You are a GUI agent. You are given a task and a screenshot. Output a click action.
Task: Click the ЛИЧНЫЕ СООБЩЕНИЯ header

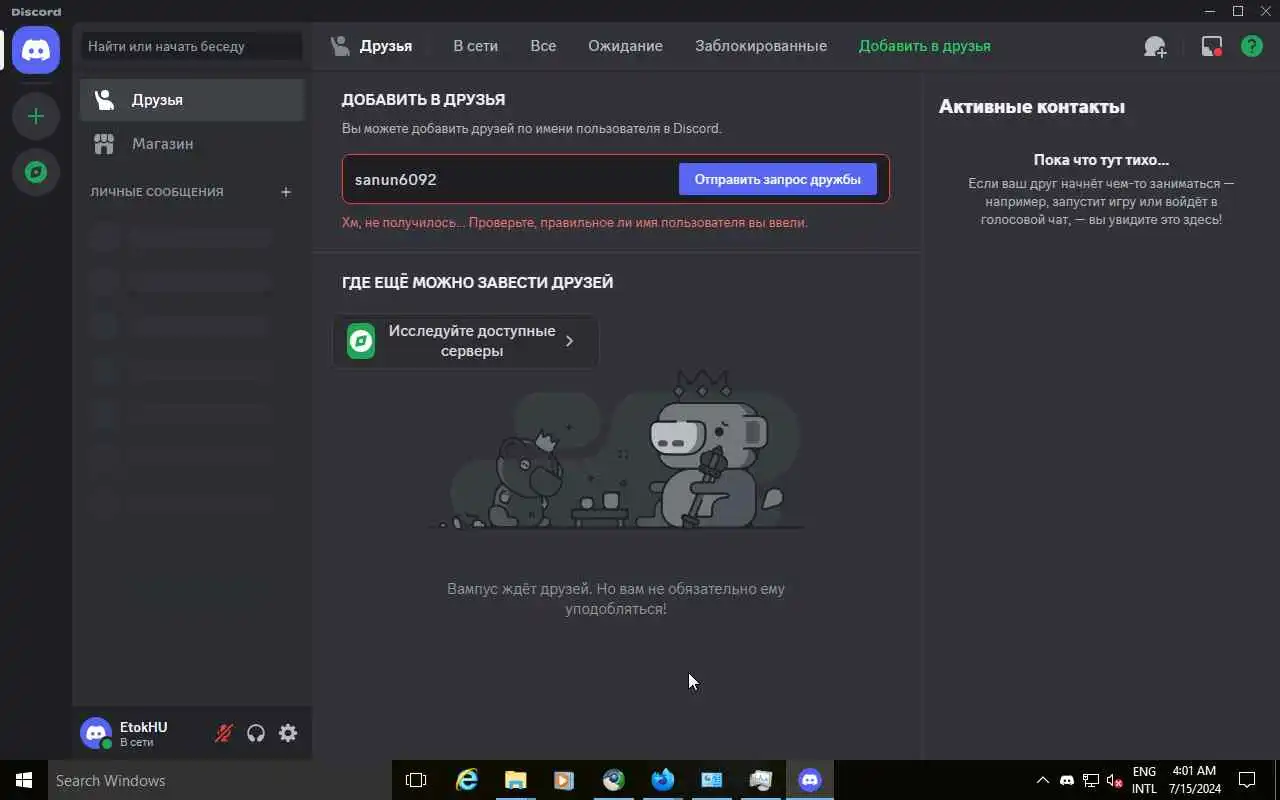tap(157, 192)
